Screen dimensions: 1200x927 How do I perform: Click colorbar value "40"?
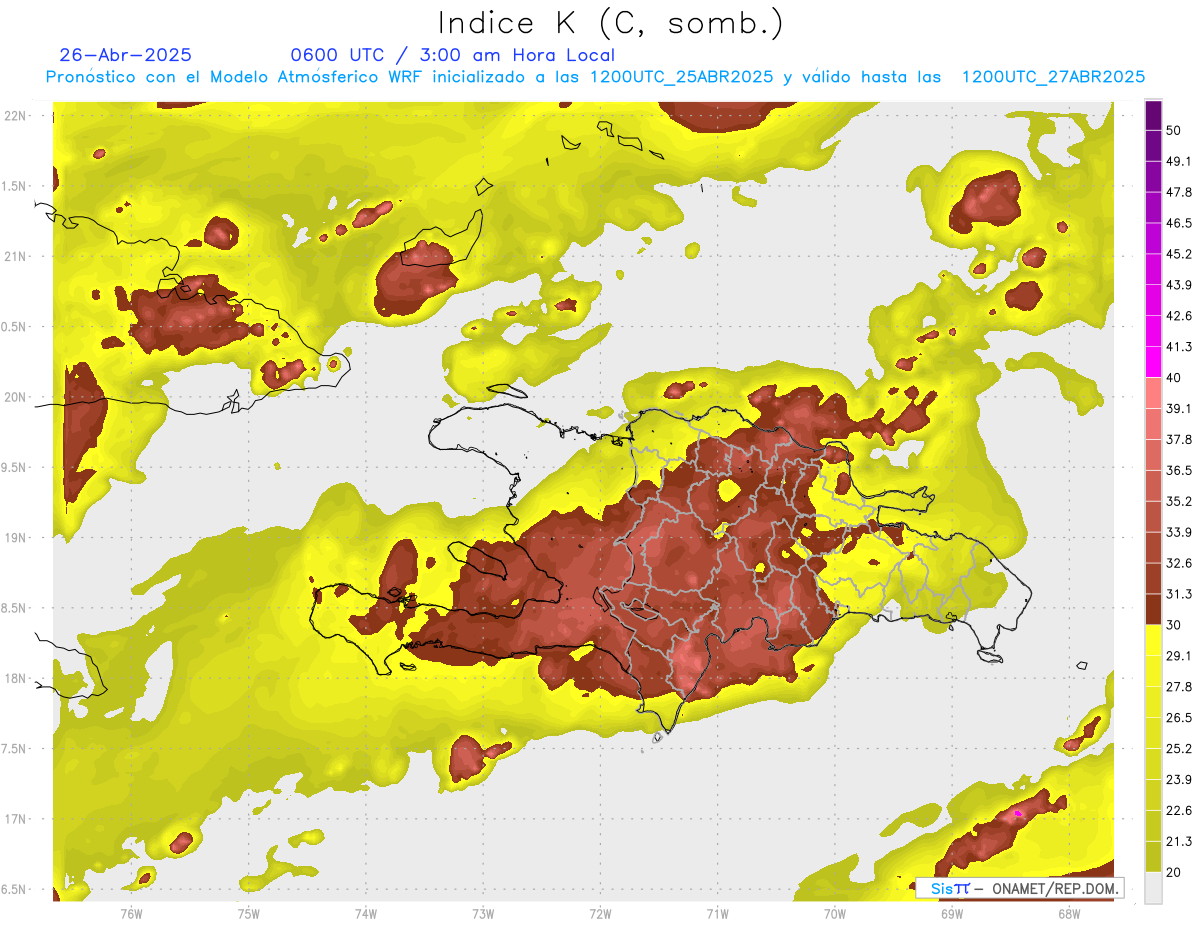pos(1175,377)
